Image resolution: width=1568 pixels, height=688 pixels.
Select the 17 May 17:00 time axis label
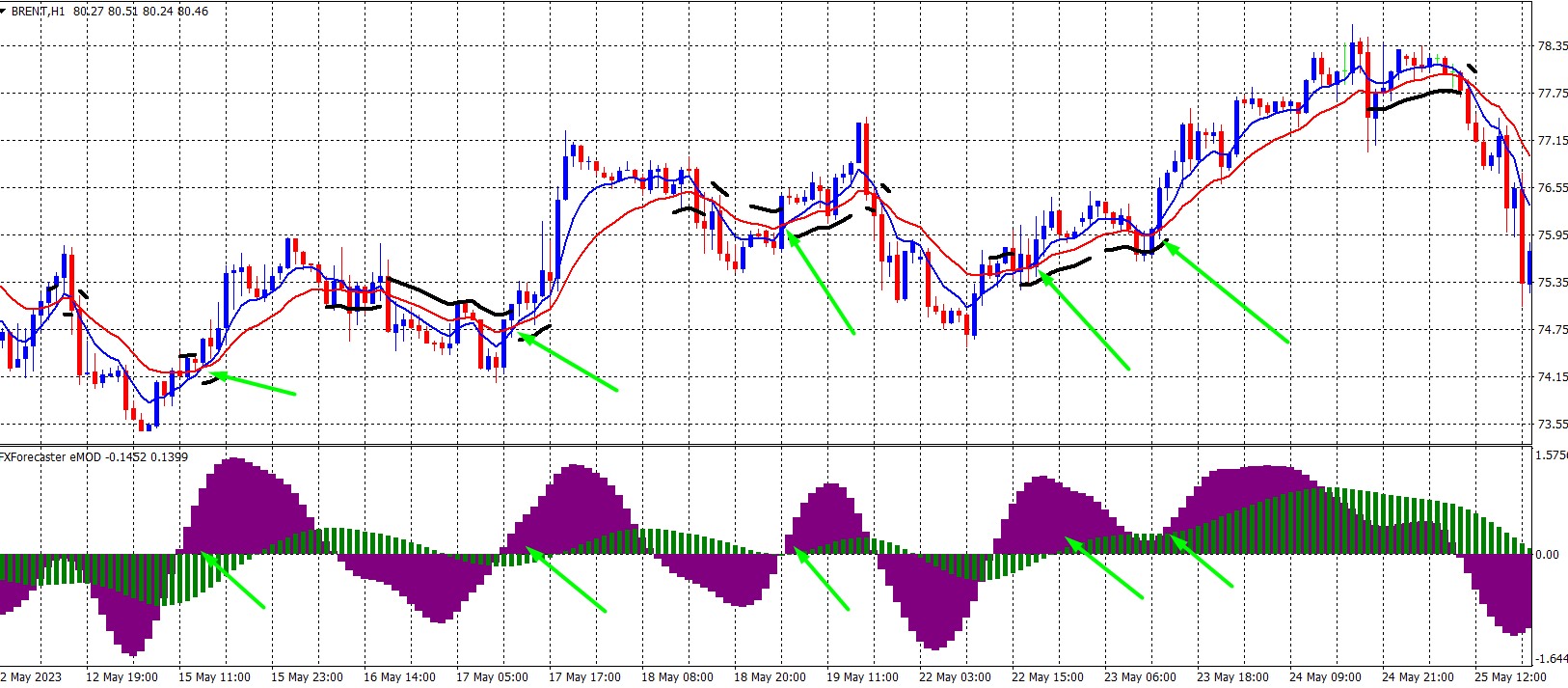584,677
